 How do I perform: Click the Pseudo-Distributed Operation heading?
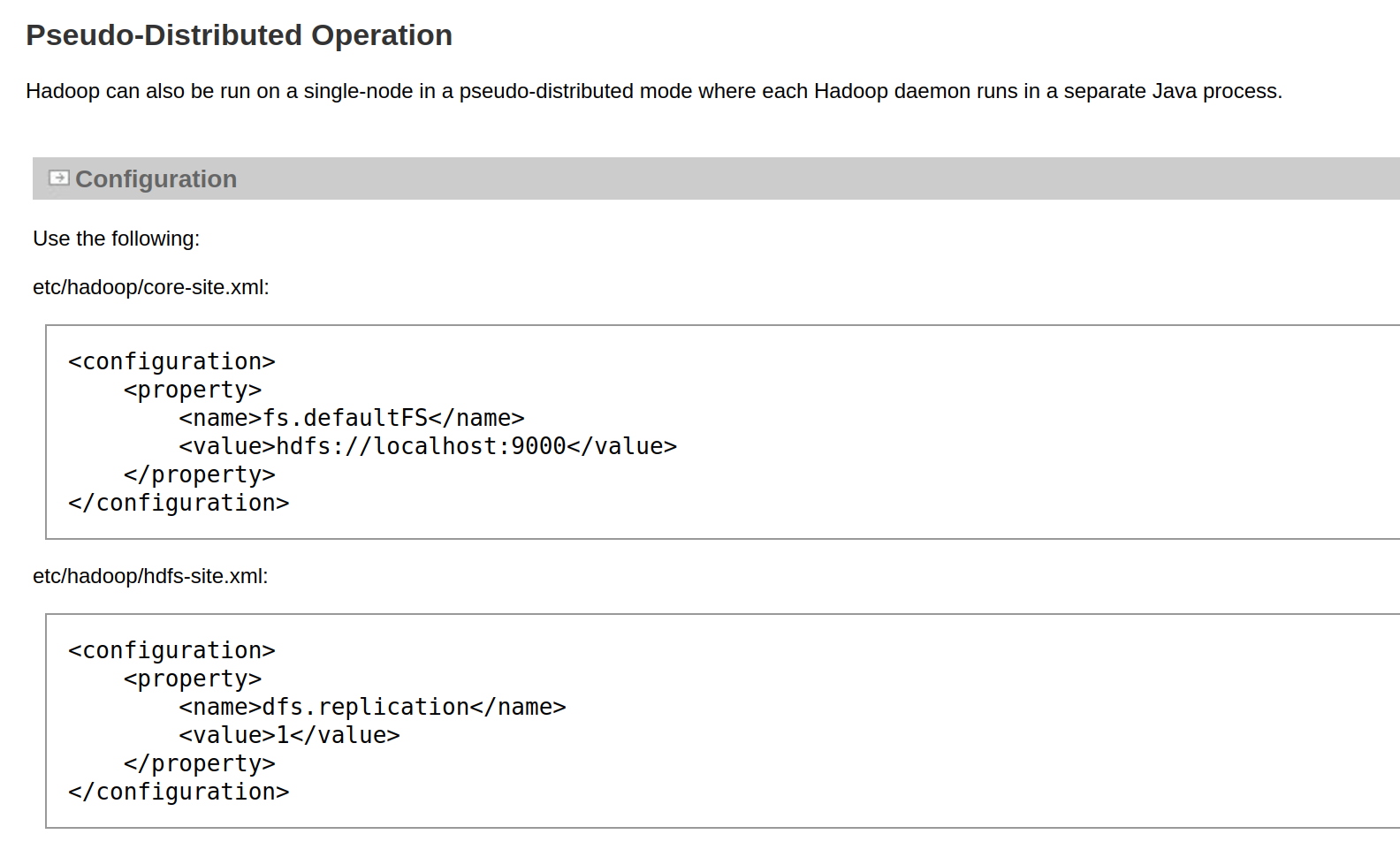239,35
